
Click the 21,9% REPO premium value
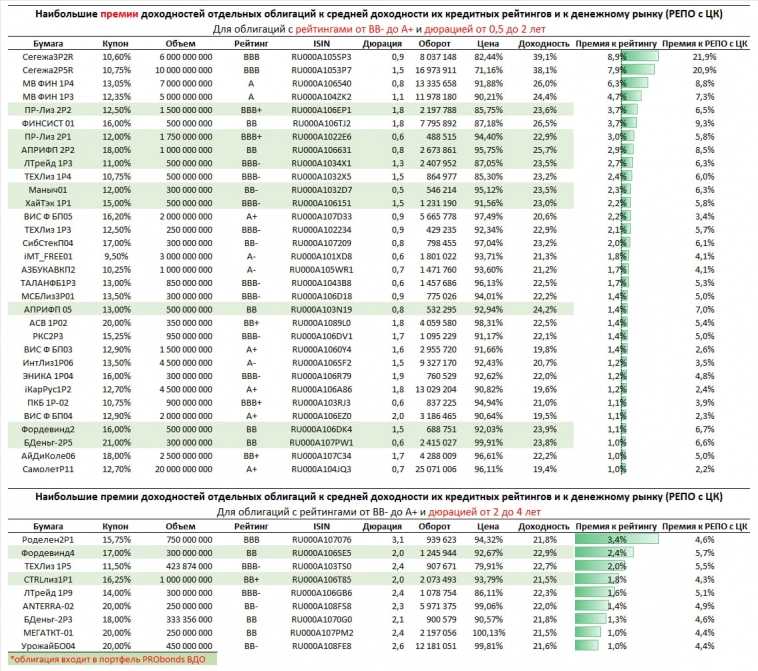pos(704,58)
